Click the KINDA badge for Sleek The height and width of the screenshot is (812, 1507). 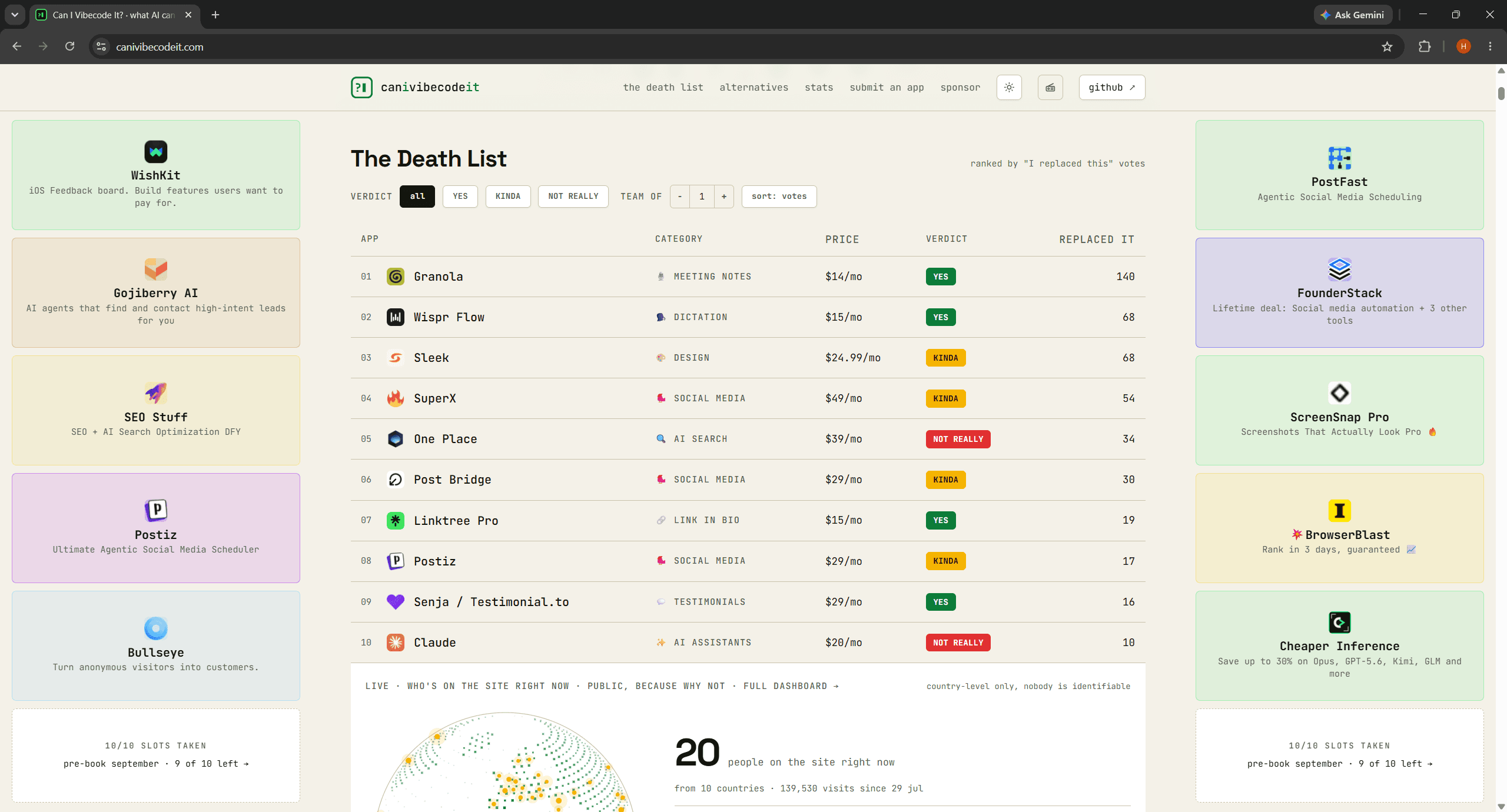(x=945, y=358)
